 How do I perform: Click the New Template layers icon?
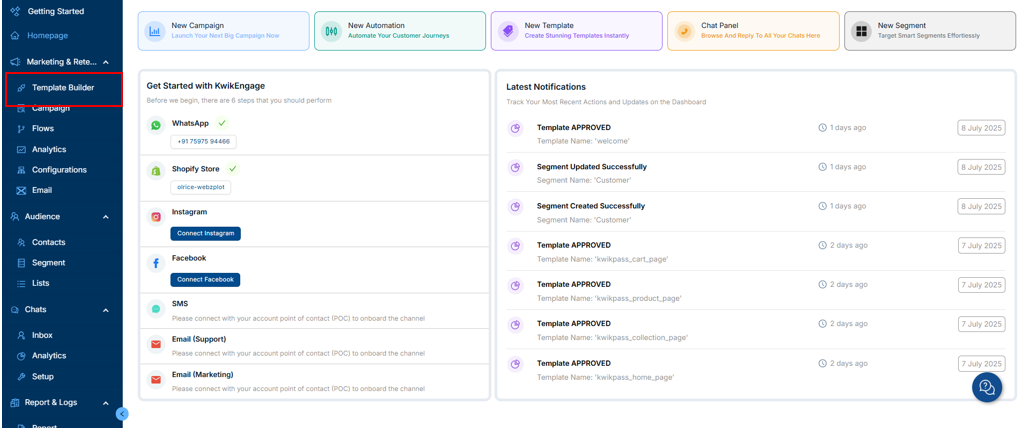508,31
